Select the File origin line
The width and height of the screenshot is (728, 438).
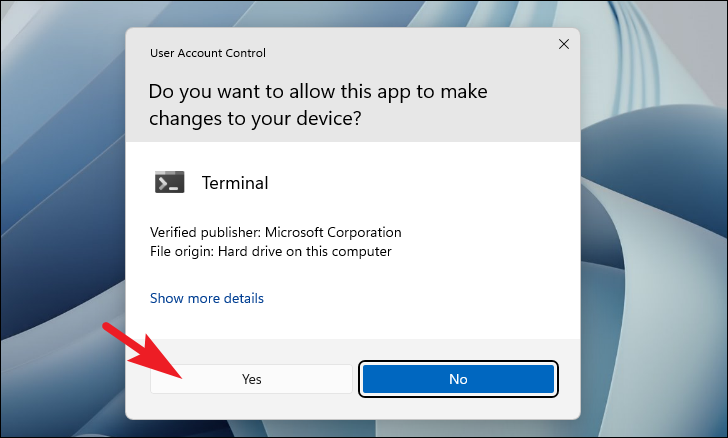click(271, 251)
